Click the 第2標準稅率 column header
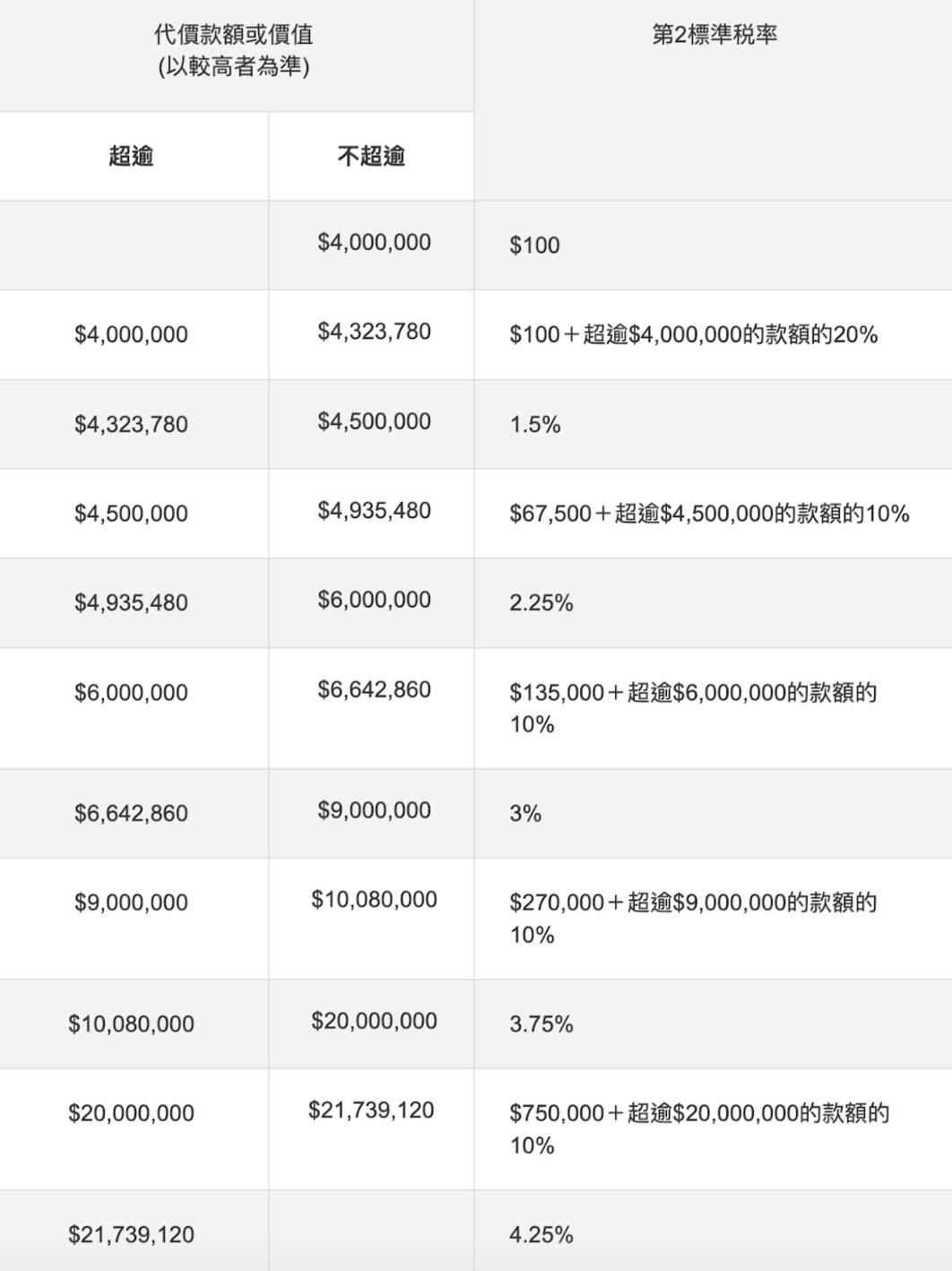This screenshot has height=1271, width=952. (x=714, y=35)
